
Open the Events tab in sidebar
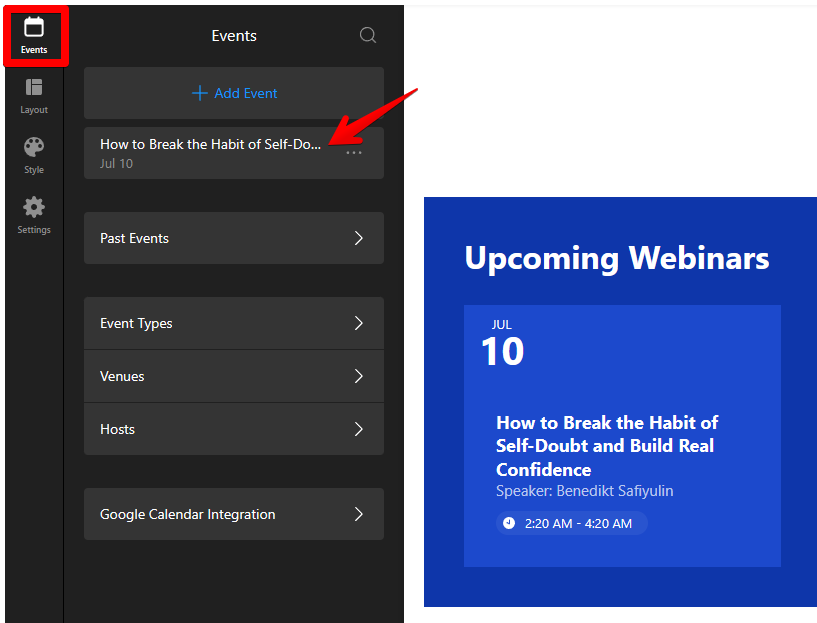34,36
